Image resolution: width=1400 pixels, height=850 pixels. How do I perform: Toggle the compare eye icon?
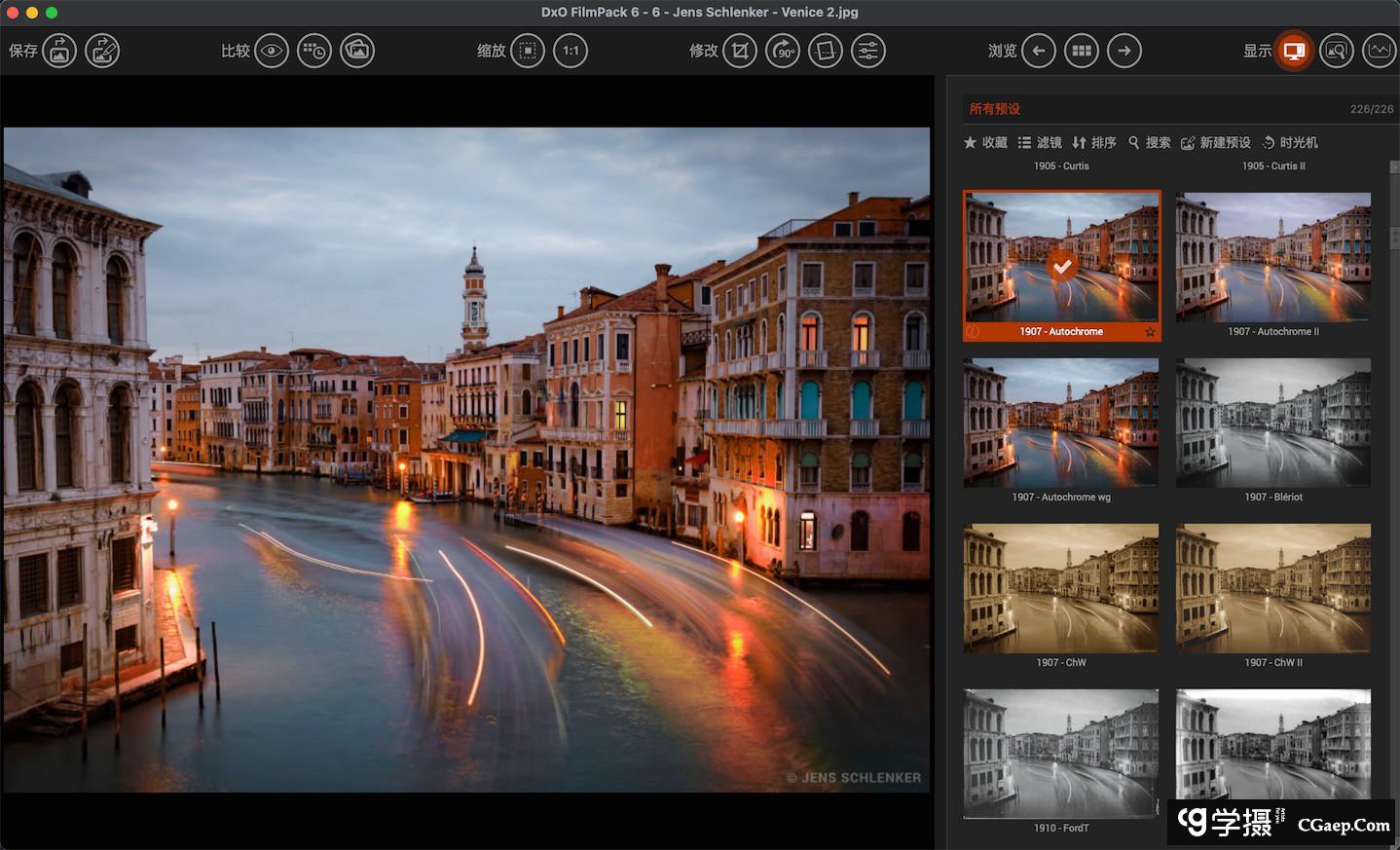272,51
